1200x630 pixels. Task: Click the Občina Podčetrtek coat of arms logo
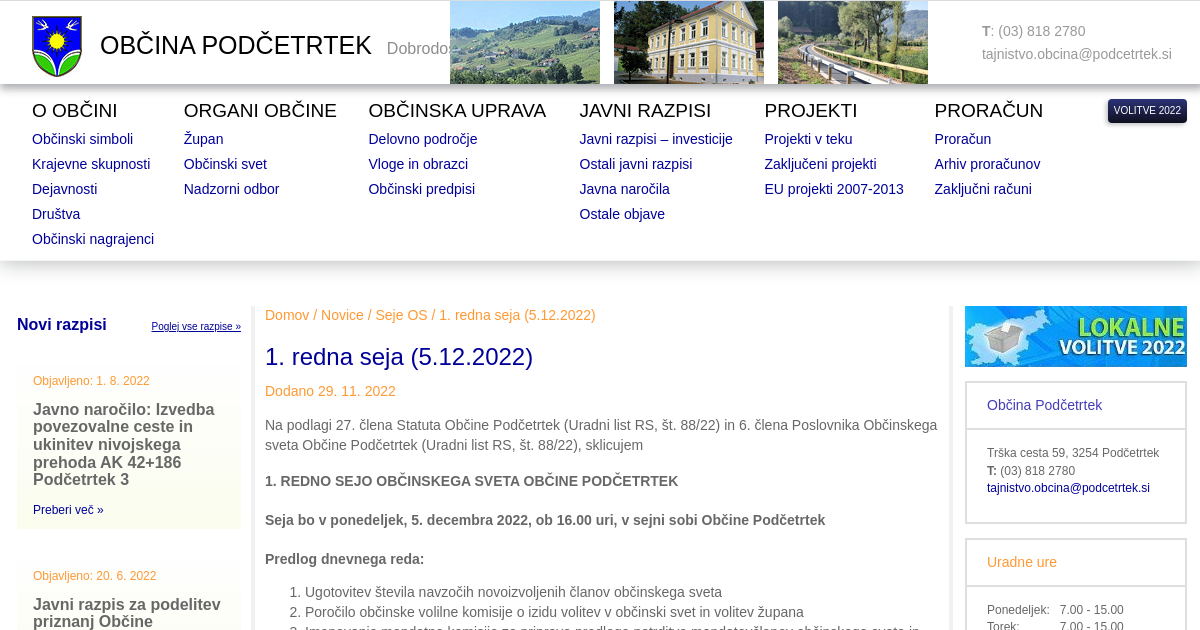57,46
